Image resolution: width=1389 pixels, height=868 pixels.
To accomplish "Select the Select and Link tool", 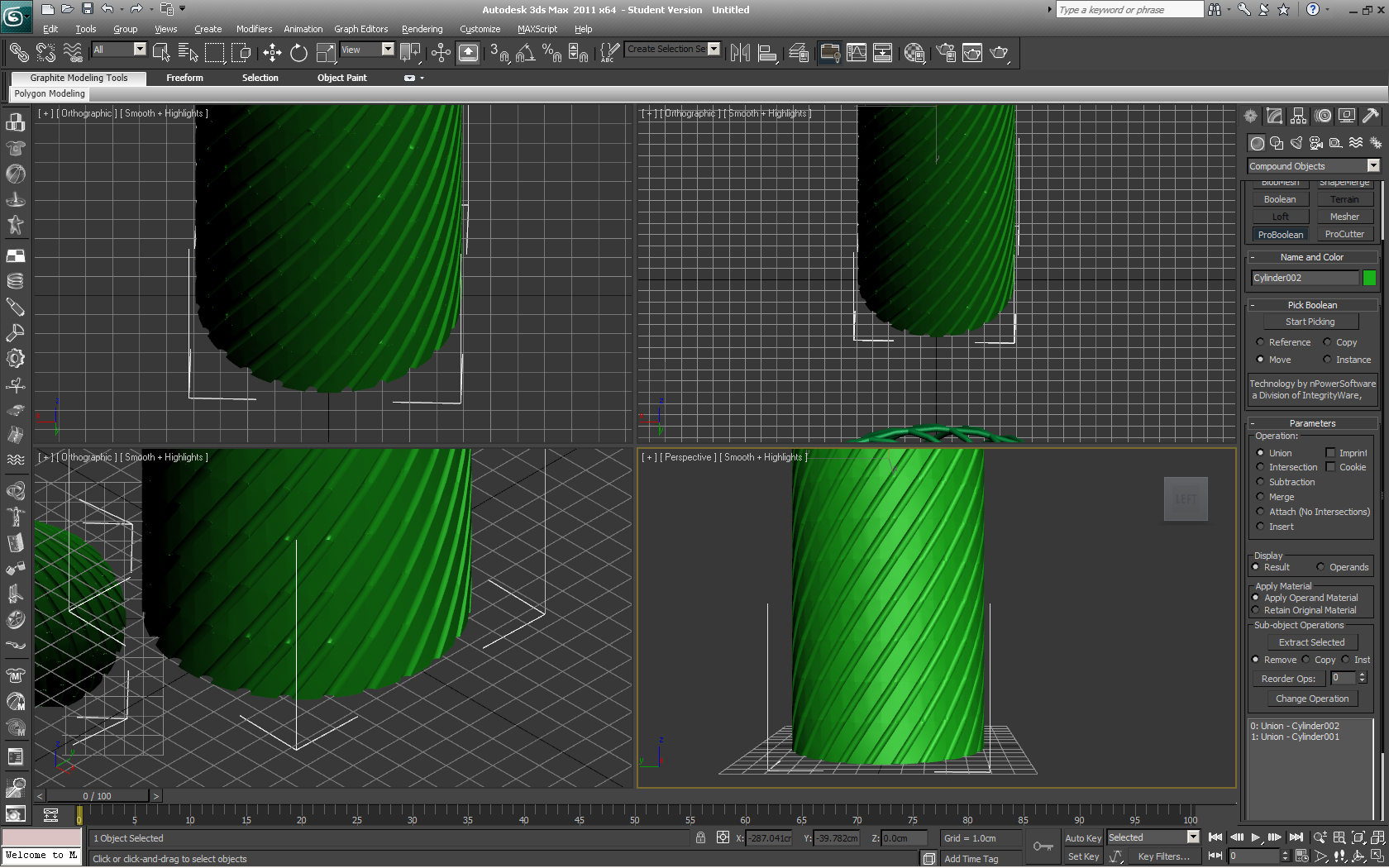I will click(x=18, y=53).
